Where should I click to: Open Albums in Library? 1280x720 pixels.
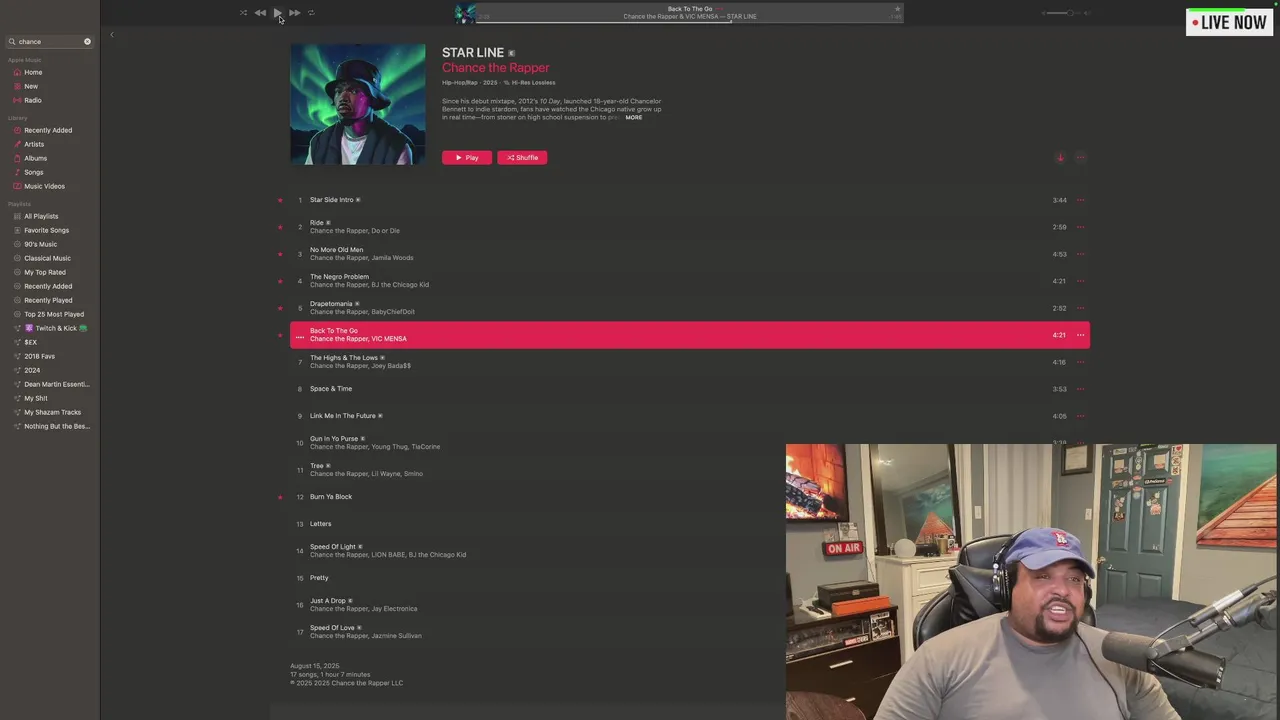[35, 158]
